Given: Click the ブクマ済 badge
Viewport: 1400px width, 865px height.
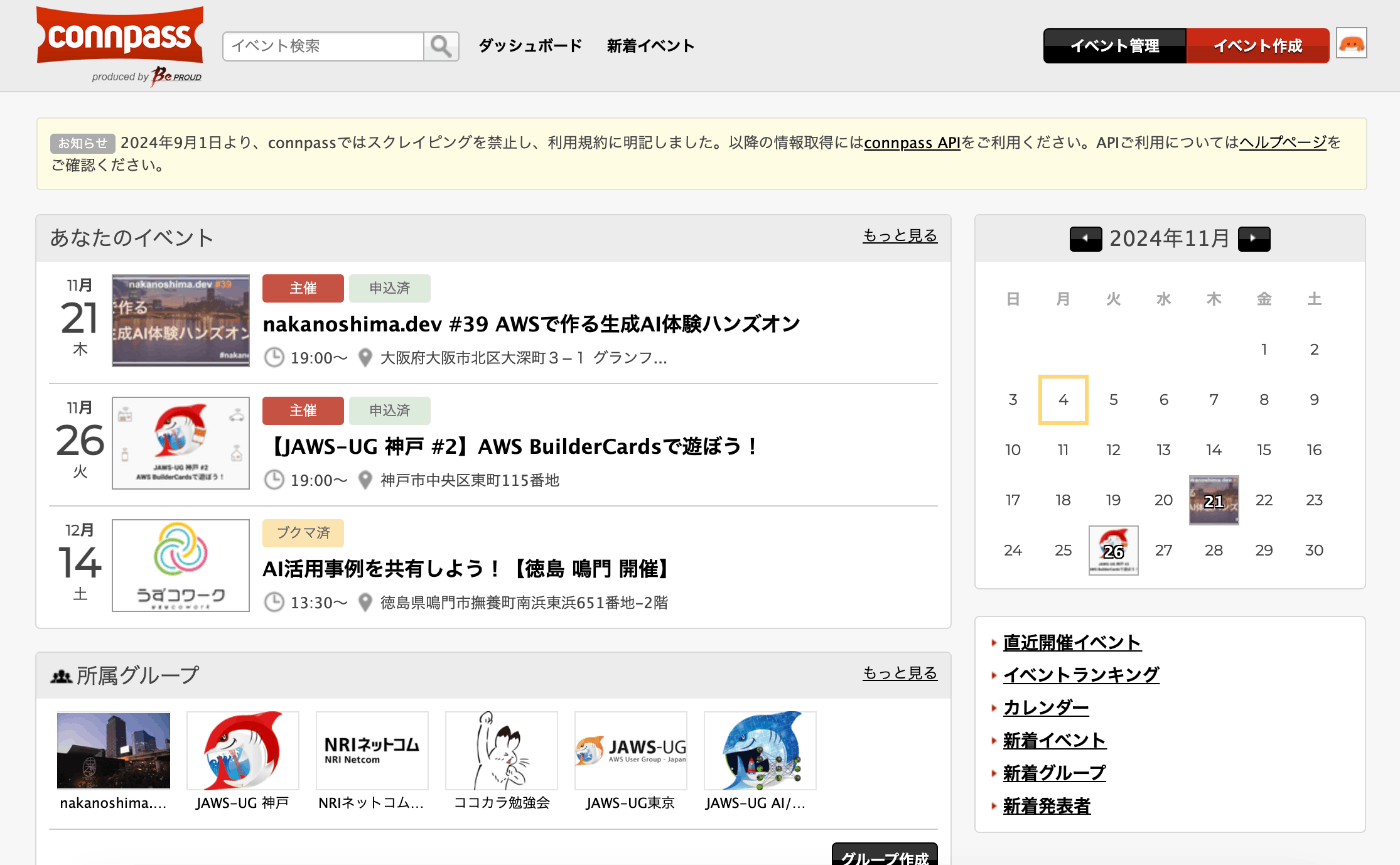Looking at the screenshot, I should 303,533.
